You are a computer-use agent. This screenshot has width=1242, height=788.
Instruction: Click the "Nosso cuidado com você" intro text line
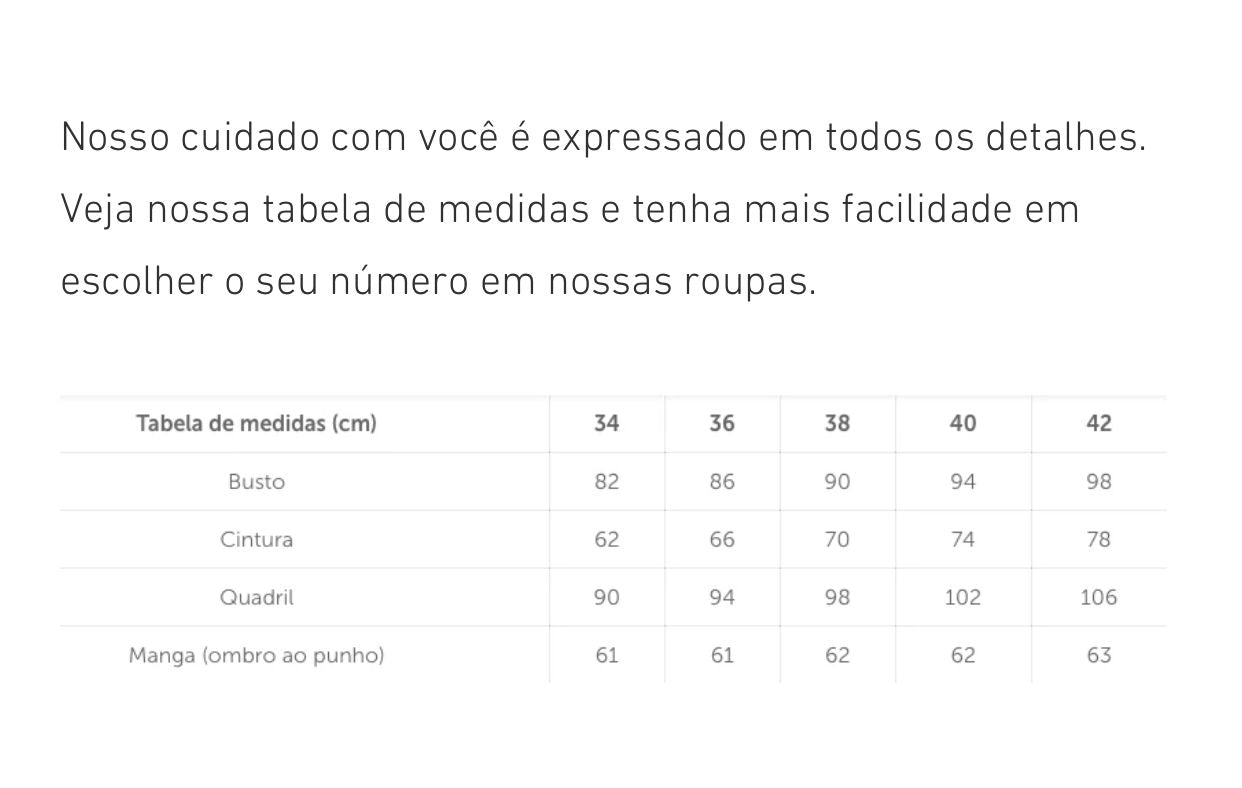click(603, 137)
